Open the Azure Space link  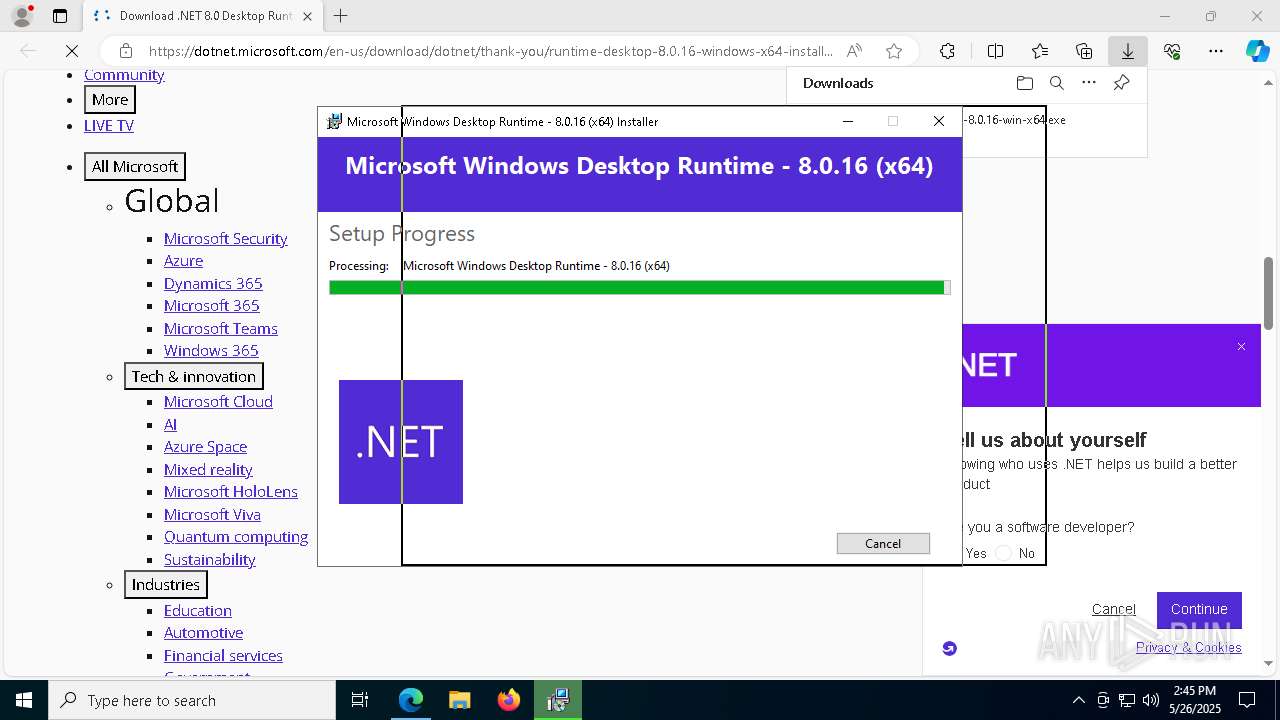pyautogui.click(x=205, y=446)
